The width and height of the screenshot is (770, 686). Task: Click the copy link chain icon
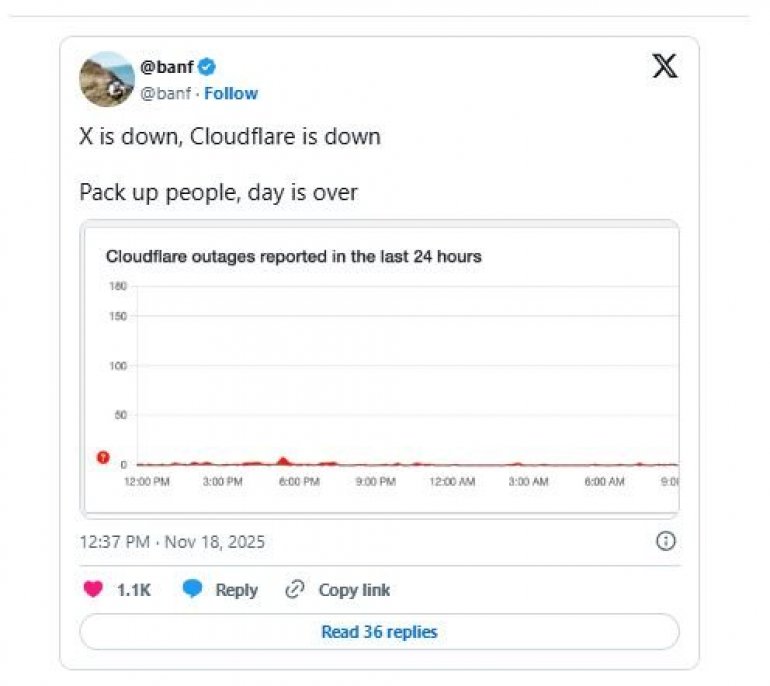295,589
